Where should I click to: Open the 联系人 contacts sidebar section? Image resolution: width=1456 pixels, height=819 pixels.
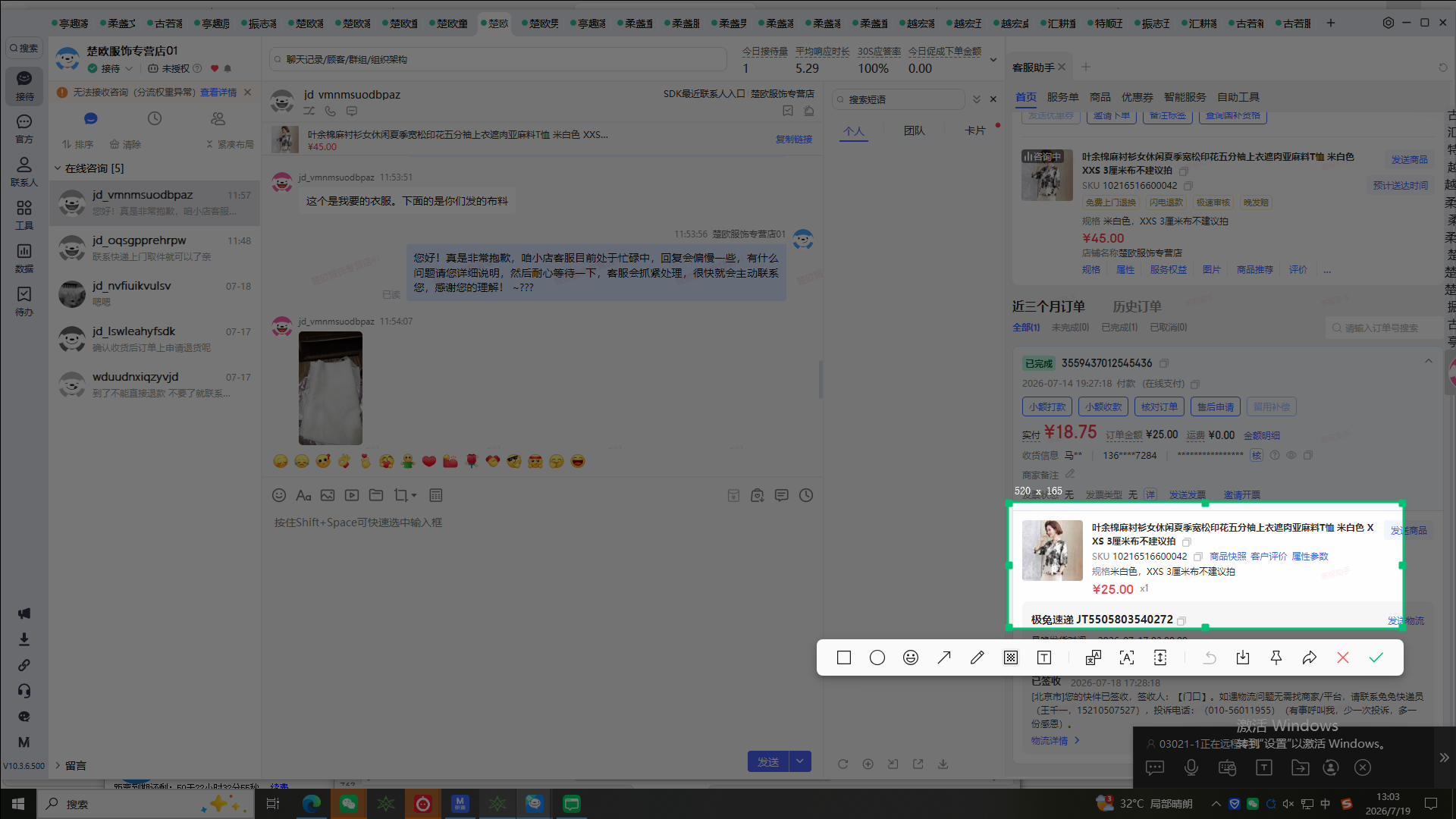click(x=24, y=171)
